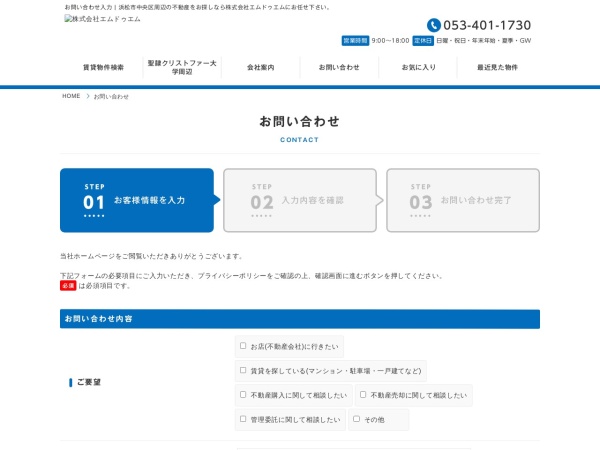
Task: Select お問い合わせ in the navigation bar
Action: click(339, 67)
